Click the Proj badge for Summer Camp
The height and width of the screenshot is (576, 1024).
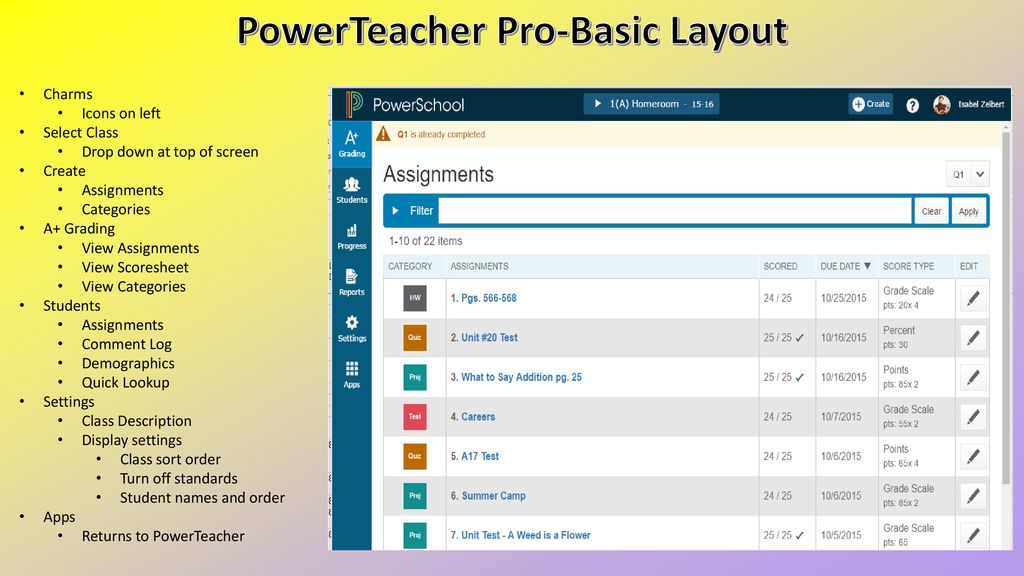click(x=415, y=496)
